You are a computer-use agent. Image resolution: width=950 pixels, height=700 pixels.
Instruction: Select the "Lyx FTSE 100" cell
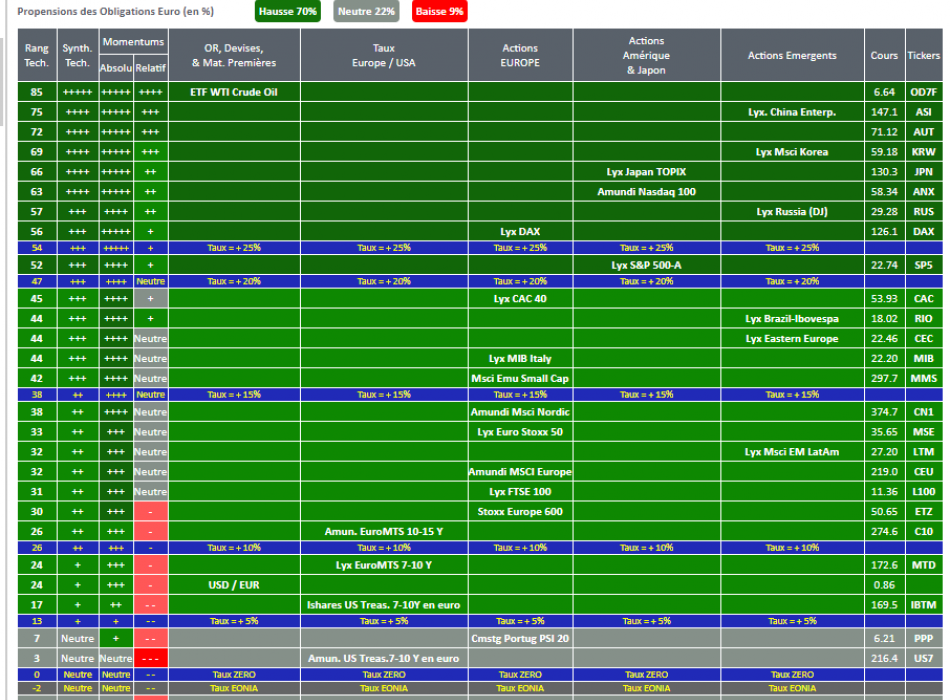click(x=520, y=492)
